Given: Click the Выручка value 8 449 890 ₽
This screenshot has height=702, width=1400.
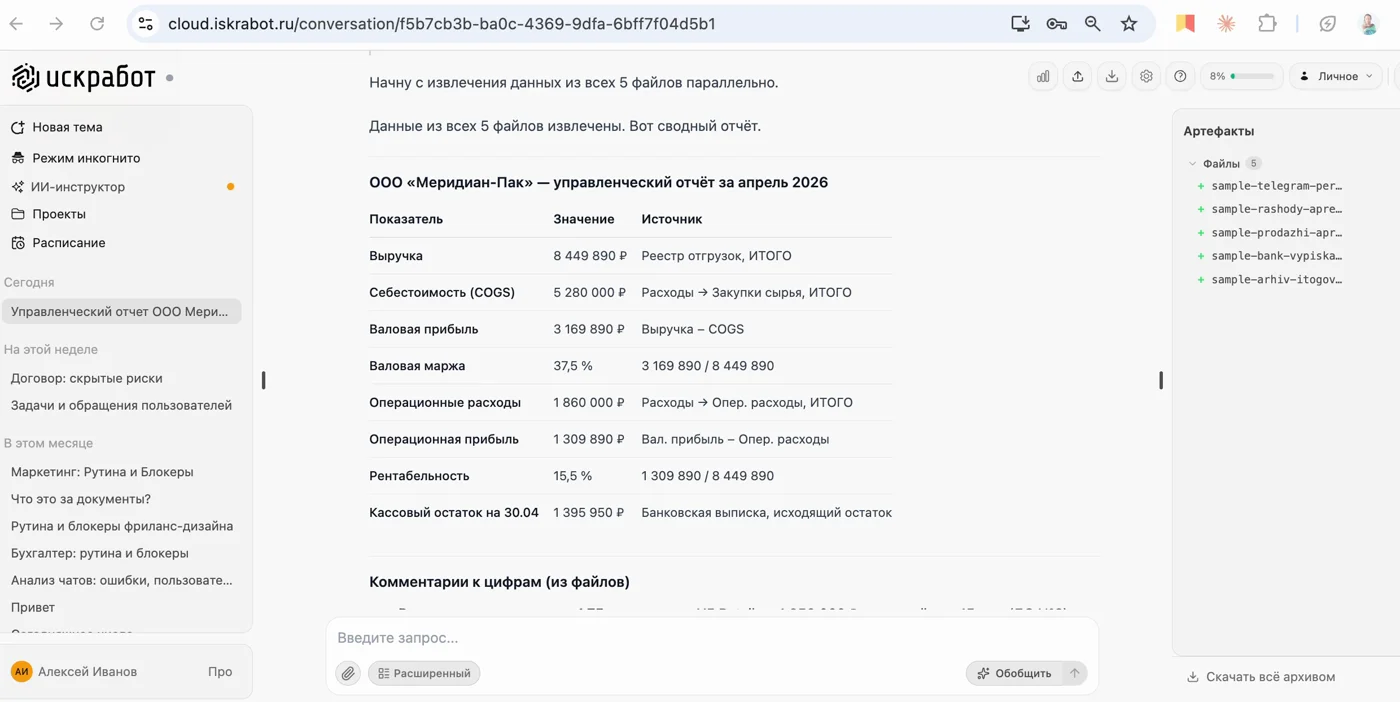Looking at the screenshot, I should tap(590, 256).
